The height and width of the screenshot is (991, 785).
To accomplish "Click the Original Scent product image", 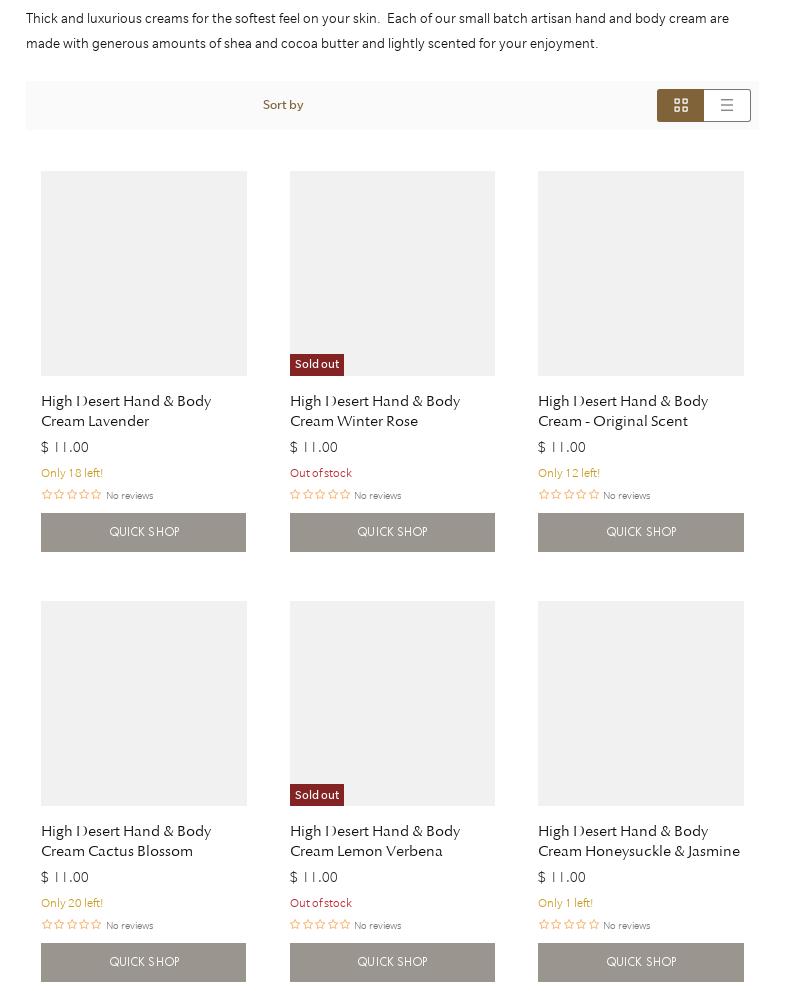I will click(x=640, y=273).
